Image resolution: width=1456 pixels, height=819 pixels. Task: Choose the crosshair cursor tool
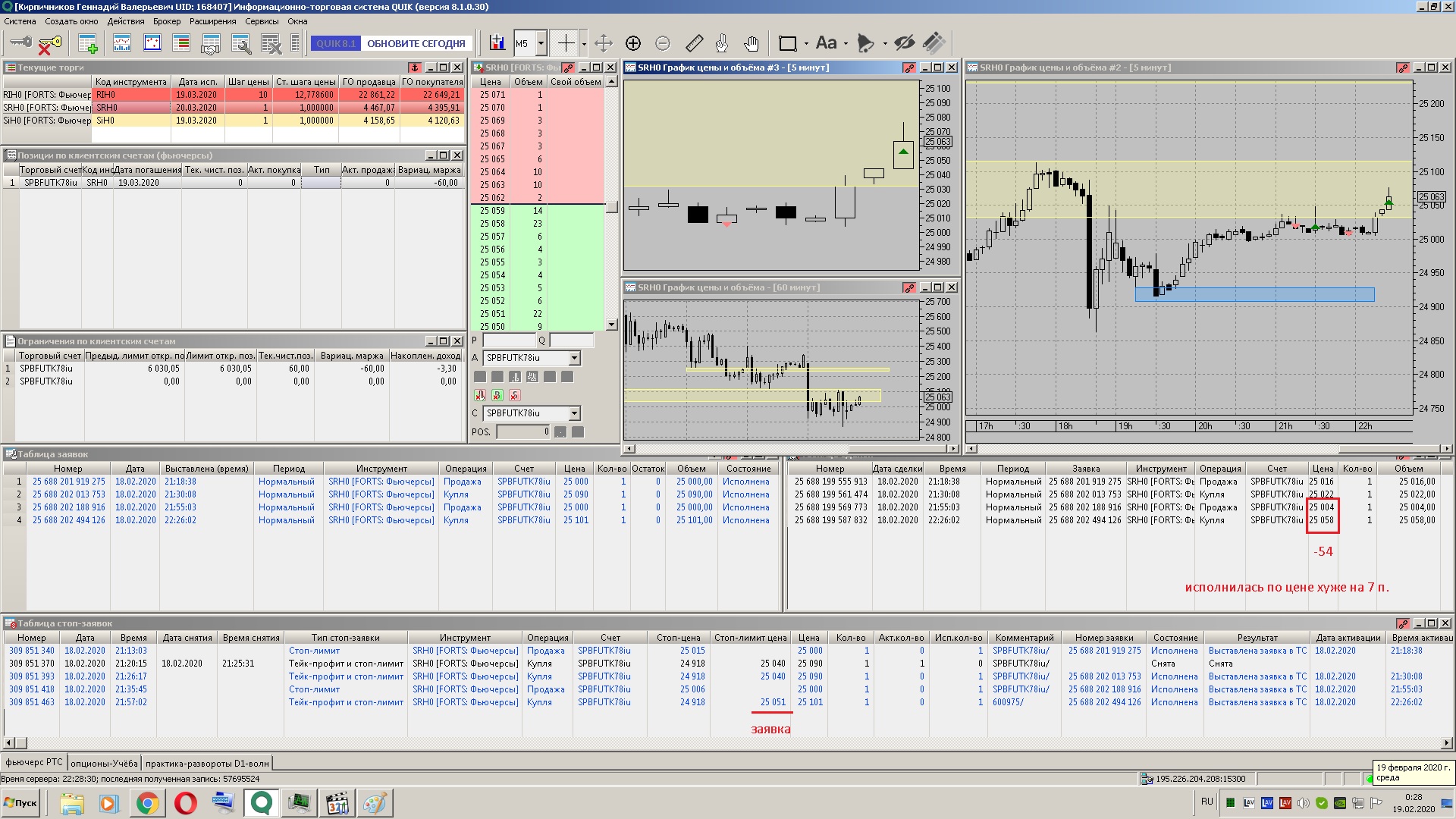[x=566, y=43]
